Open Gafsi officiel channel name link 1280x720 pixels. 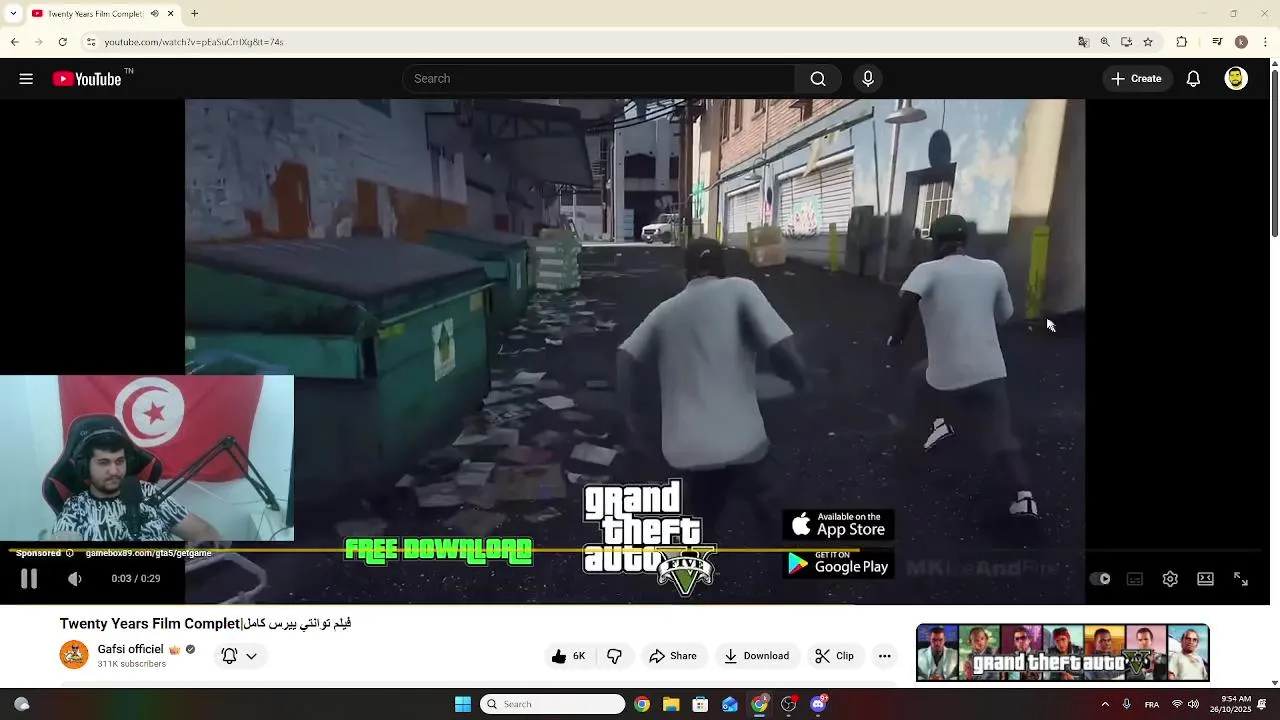pyautogui.click(x=130, y=649)
